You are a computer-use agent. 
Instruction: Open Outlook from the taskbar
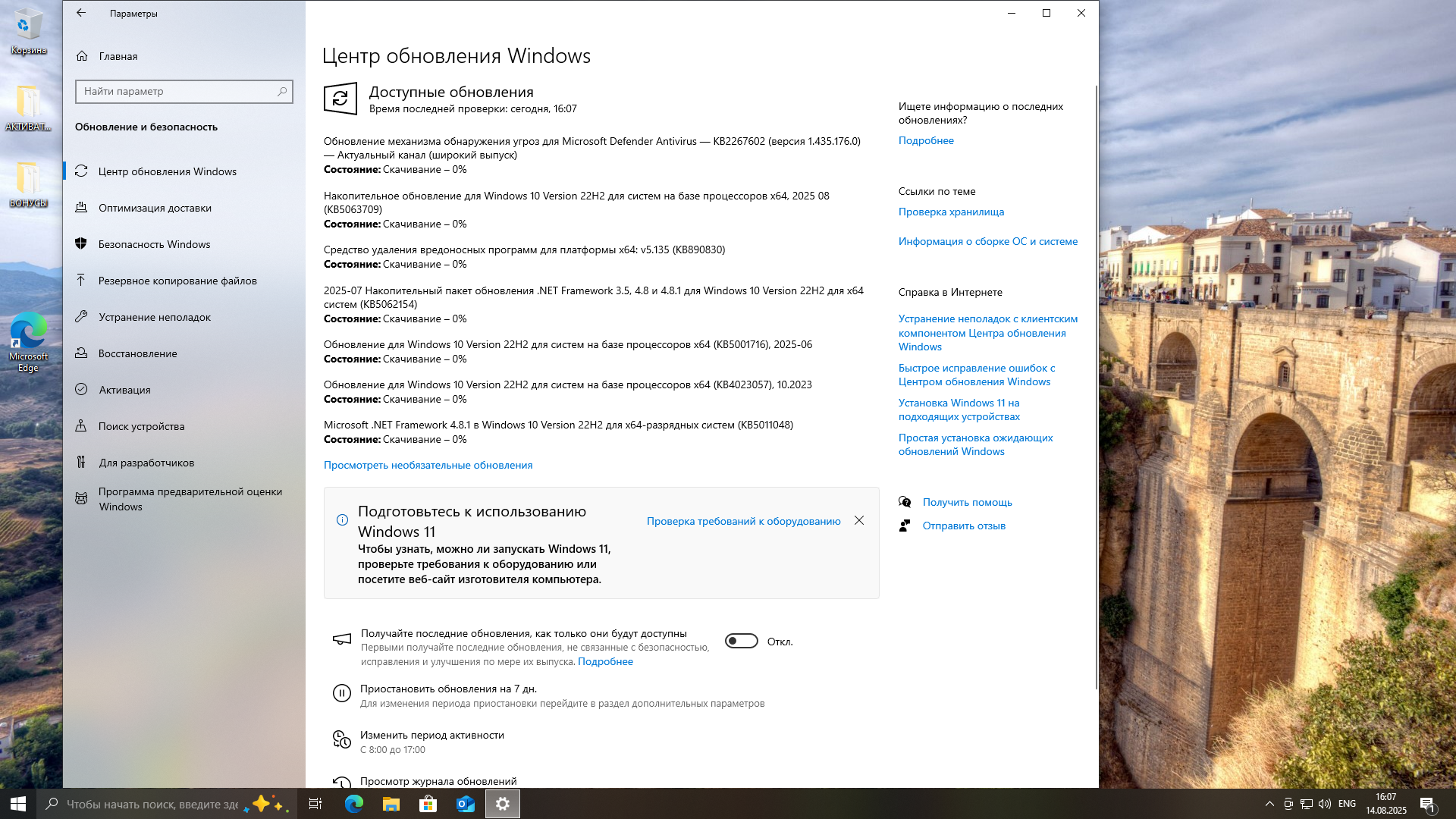click(466, 804)
